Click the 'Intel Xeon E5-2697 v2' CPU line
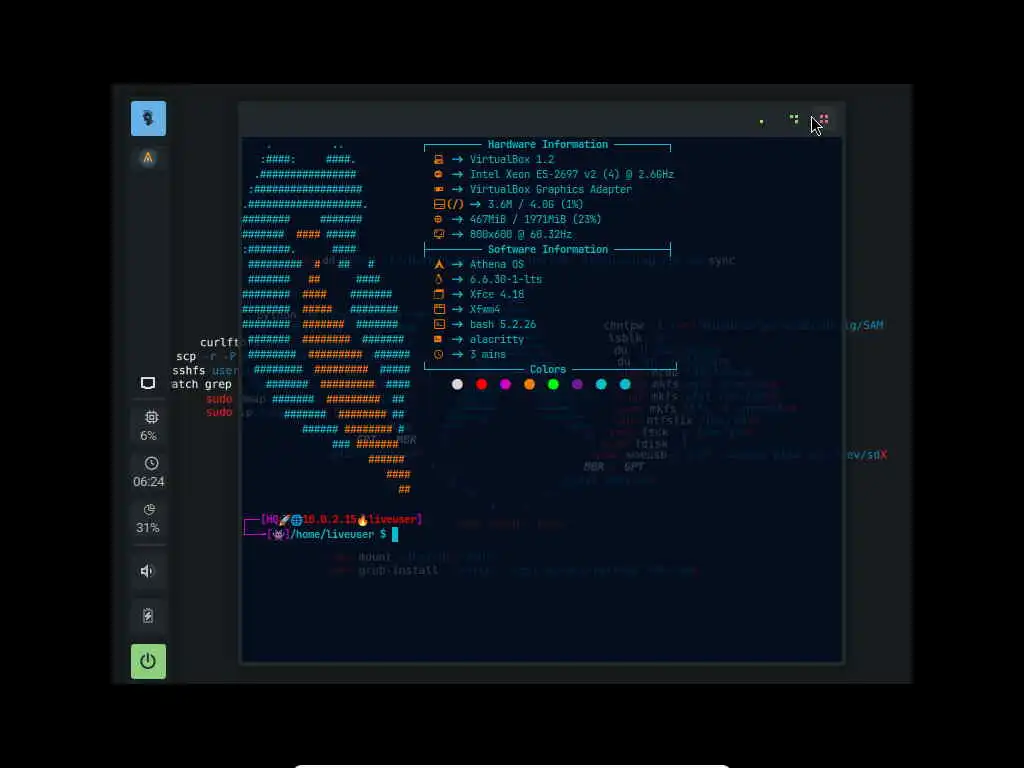Screen dimensions: 1024x768 [x=571, y=174]
